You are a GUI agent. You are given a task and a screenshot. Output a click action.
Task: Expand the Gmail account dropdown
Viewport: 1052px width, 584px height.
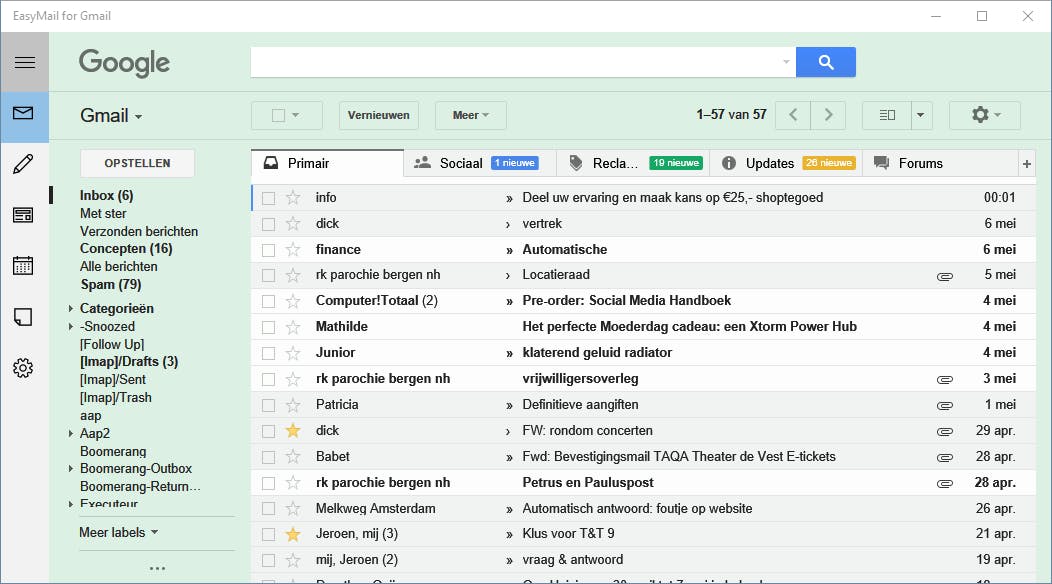111,116
